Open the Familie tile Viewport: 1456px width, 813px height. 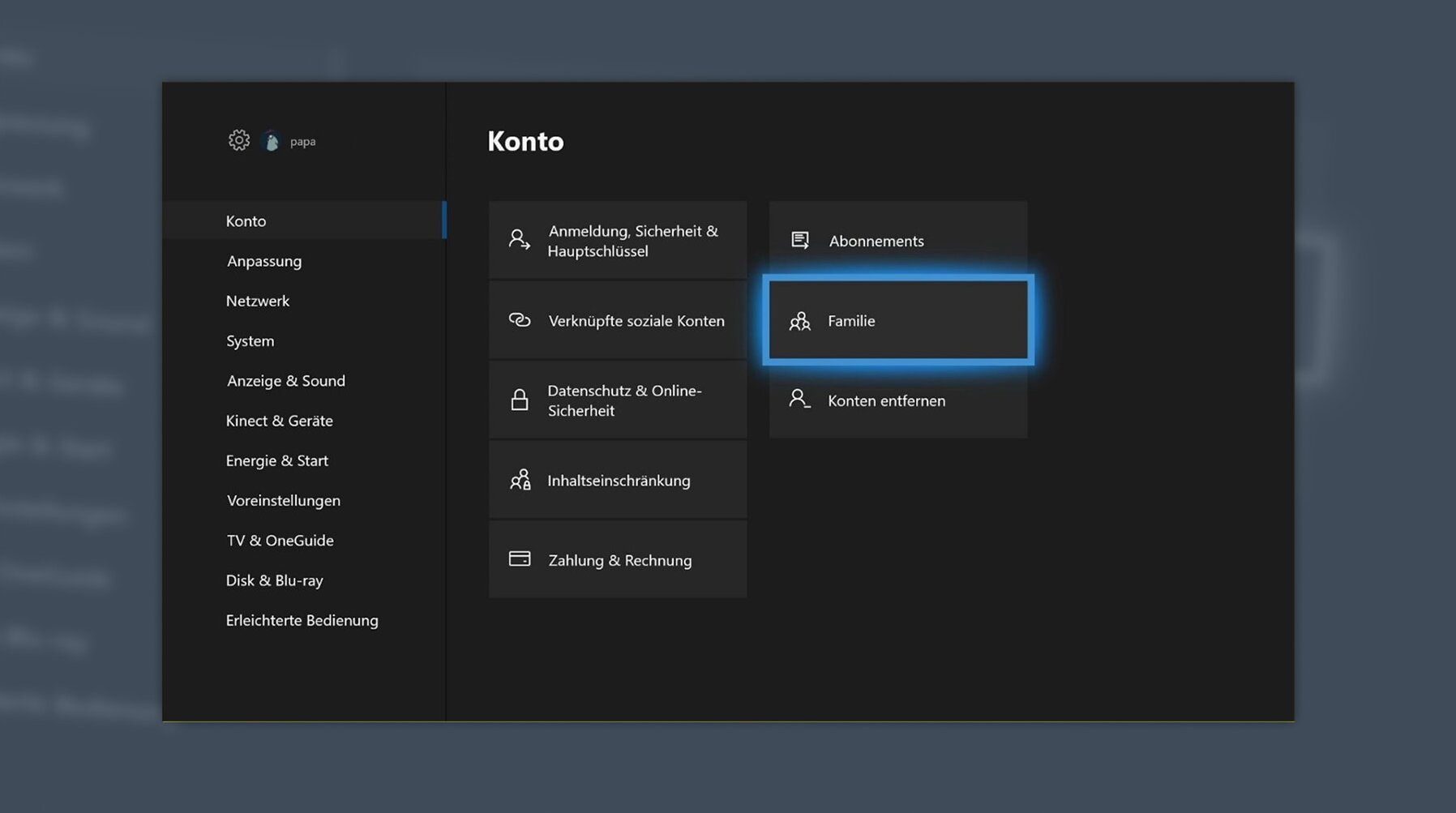point(897,320)
